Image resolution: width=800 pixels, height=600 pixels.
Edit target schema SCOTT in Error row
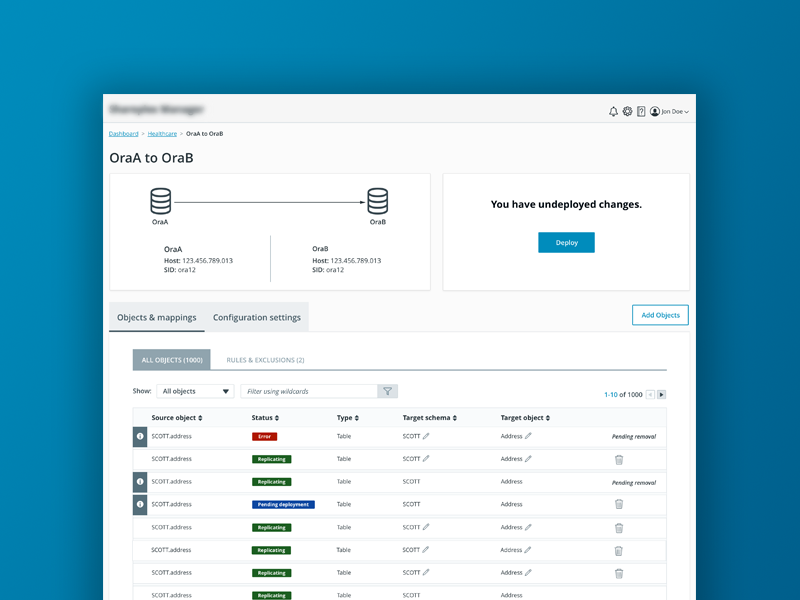(x=426, y=436)
